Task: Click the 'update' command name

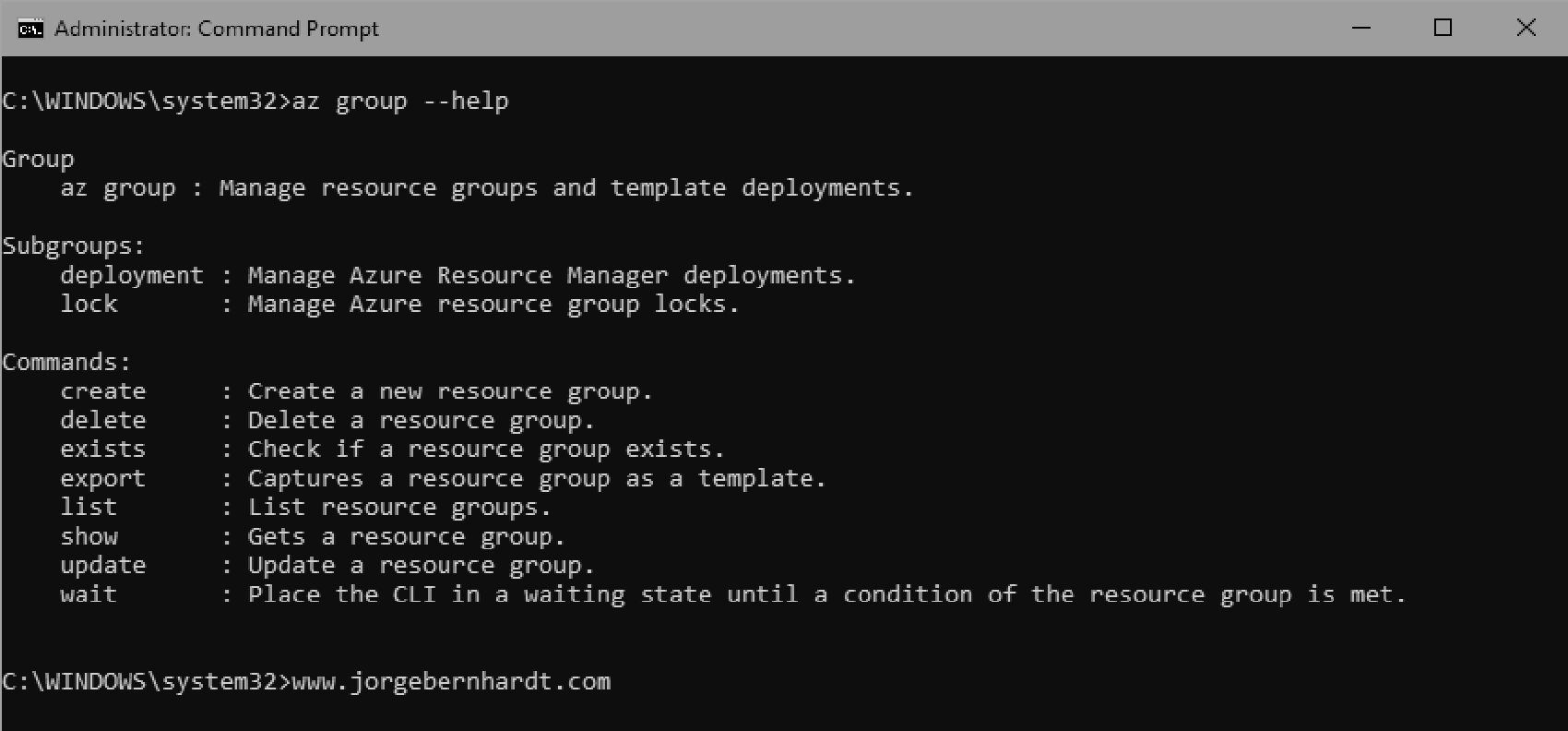Action: pyautogui.click(x=103, y=566)
